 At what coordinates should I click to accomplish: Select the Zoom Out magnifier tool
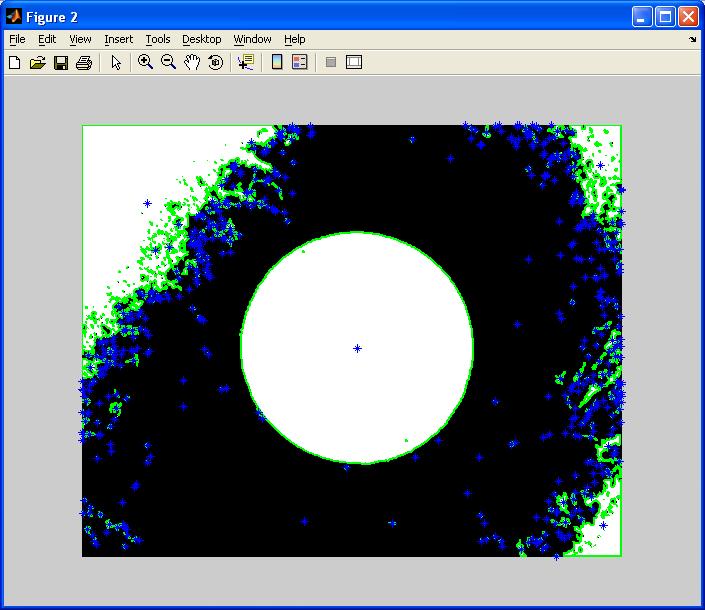[168, 62]
